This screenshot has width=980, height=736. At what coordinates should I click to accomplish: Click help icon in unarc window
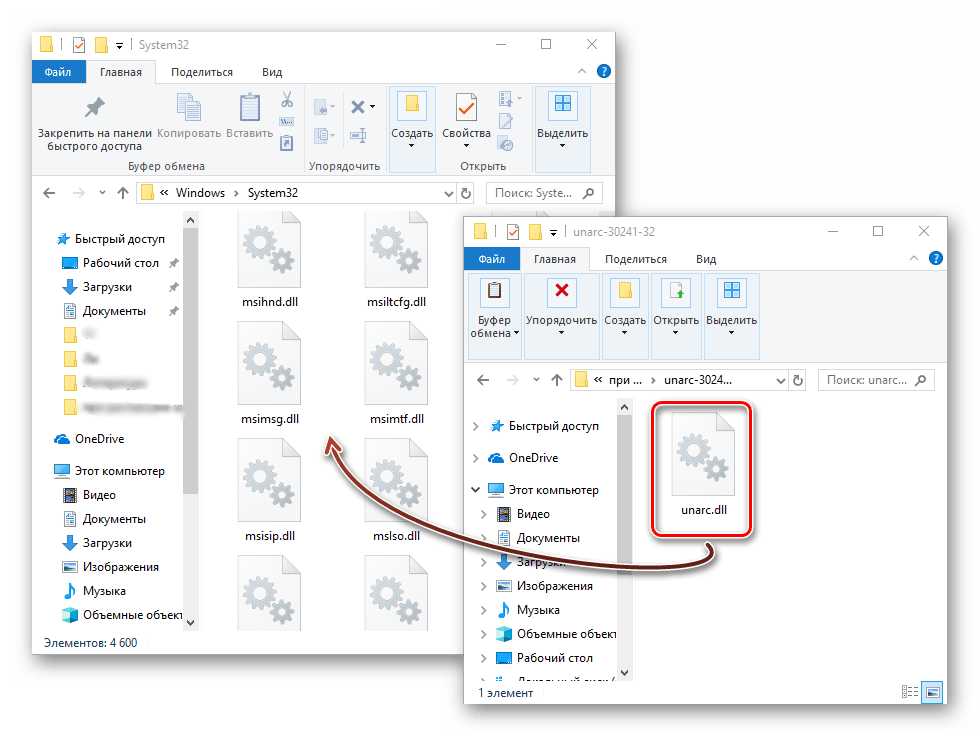[936, 258]
